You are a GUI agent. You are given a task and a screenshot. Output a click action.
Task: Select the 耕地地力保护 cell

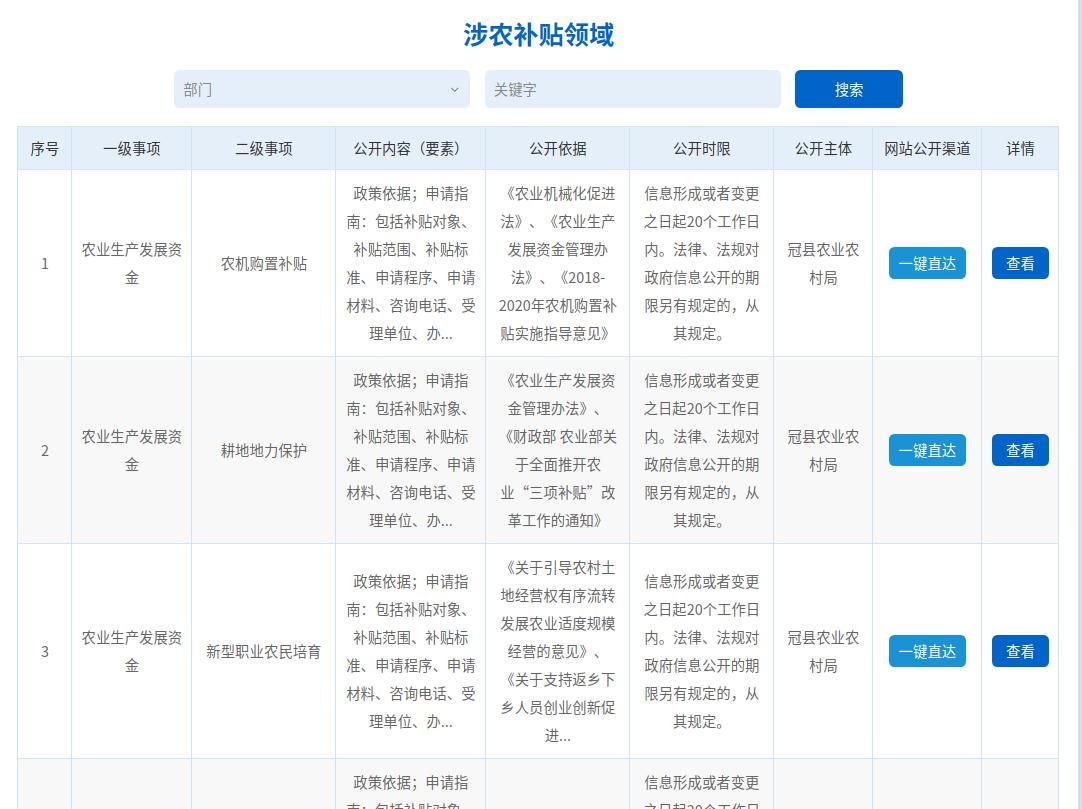tap(264, 451)
